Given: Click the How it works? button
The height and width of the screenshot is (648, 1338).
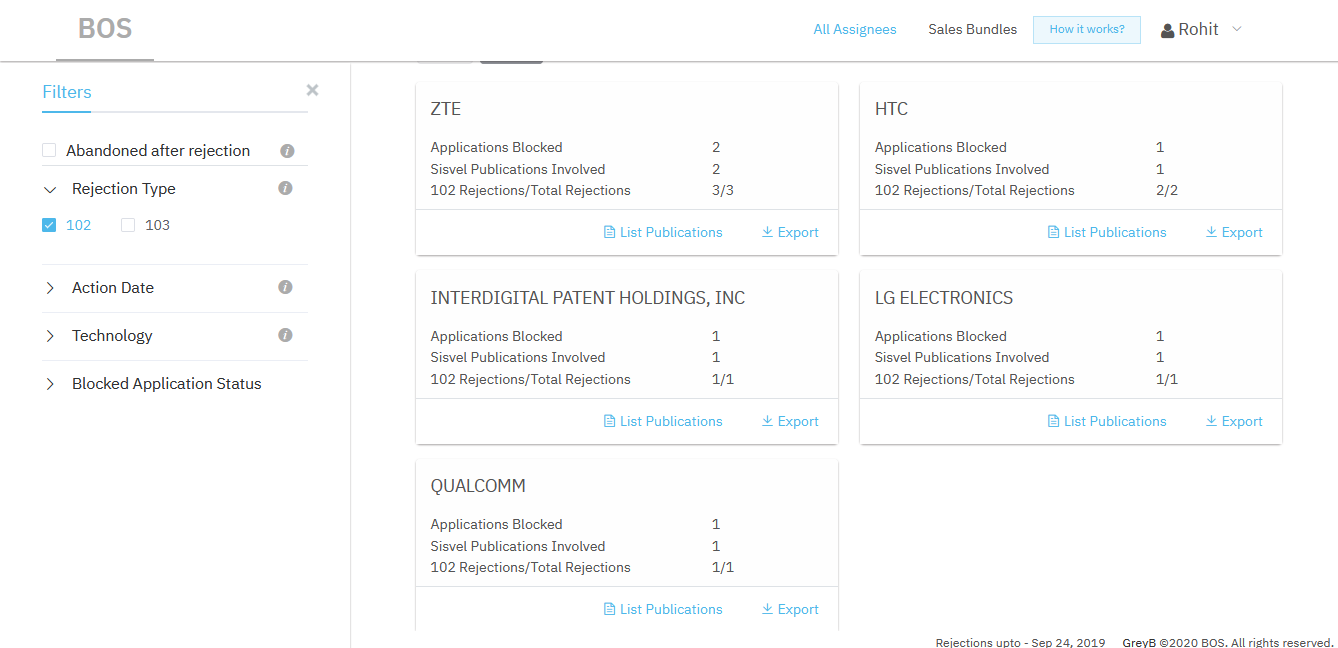Looking at the screenshot, I should 1086,30.
